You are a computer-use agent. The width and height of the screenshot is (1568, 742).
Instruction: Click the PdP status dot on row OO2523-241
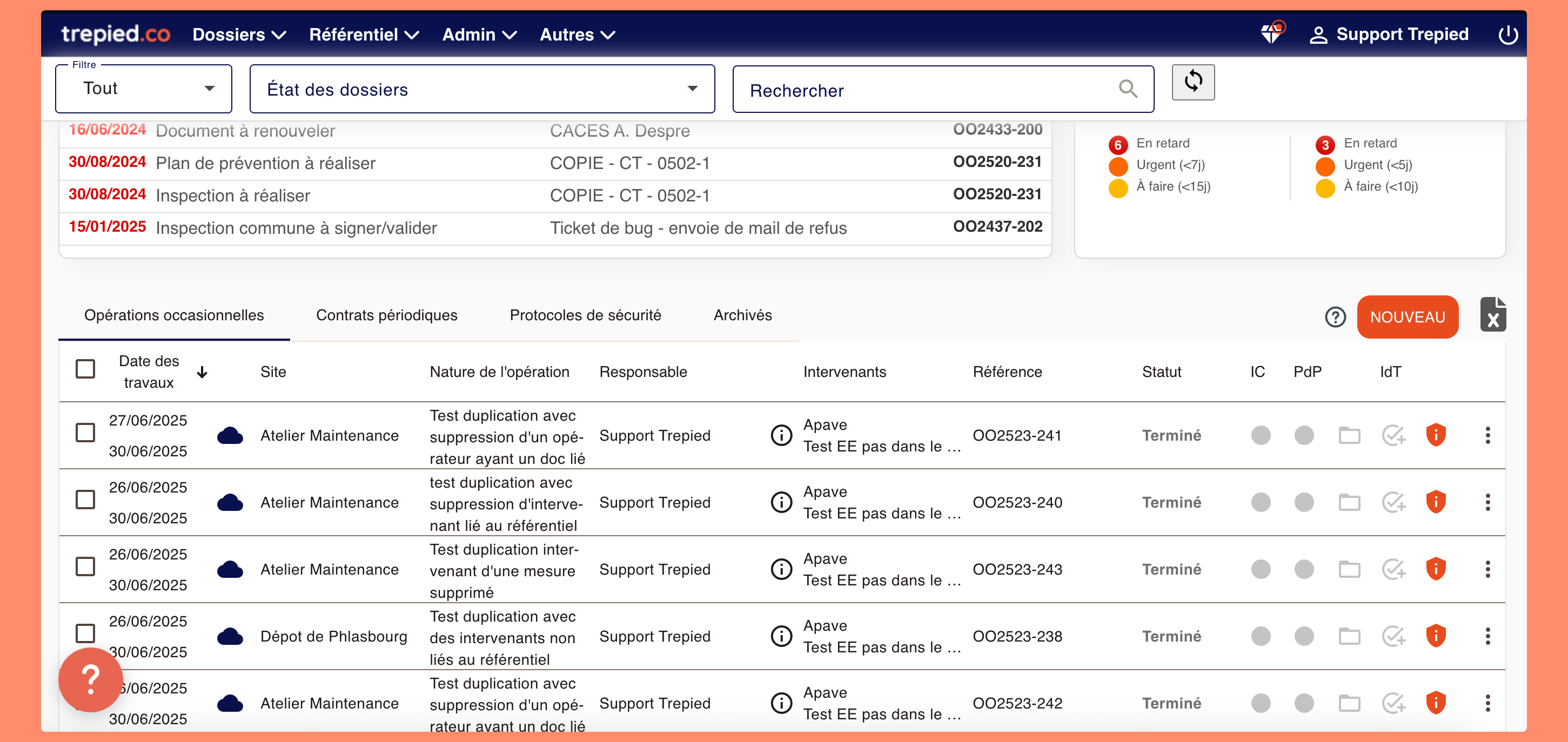pyautogui.click(x=1304, y=435)
